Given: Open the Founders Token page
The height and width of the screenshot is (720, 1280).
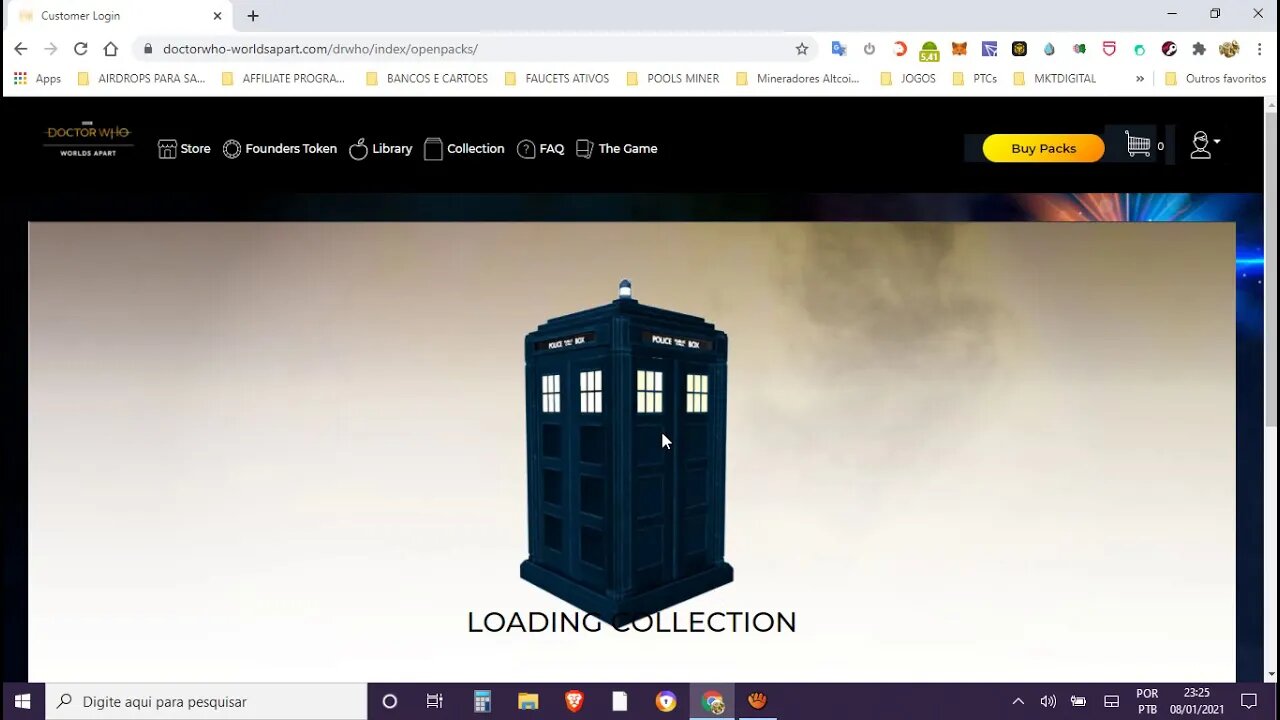Looking at the screenshot, I should pos(280,149).
